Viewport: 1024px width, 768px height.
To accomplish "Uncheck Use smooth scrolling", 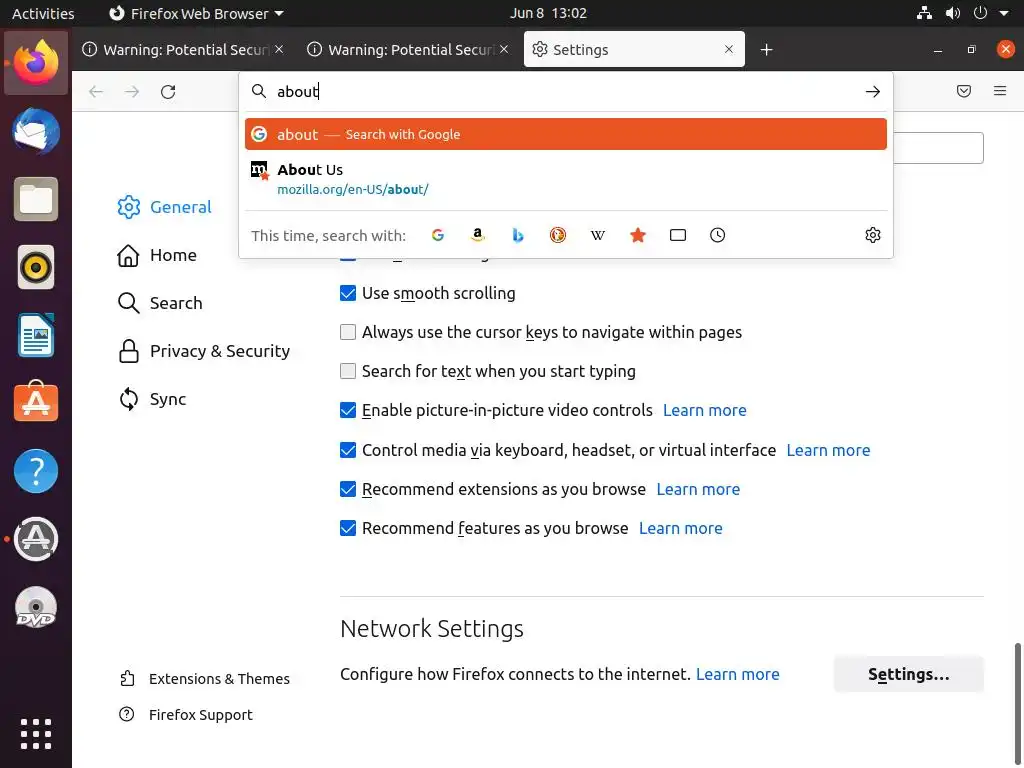I will [348, 293].
